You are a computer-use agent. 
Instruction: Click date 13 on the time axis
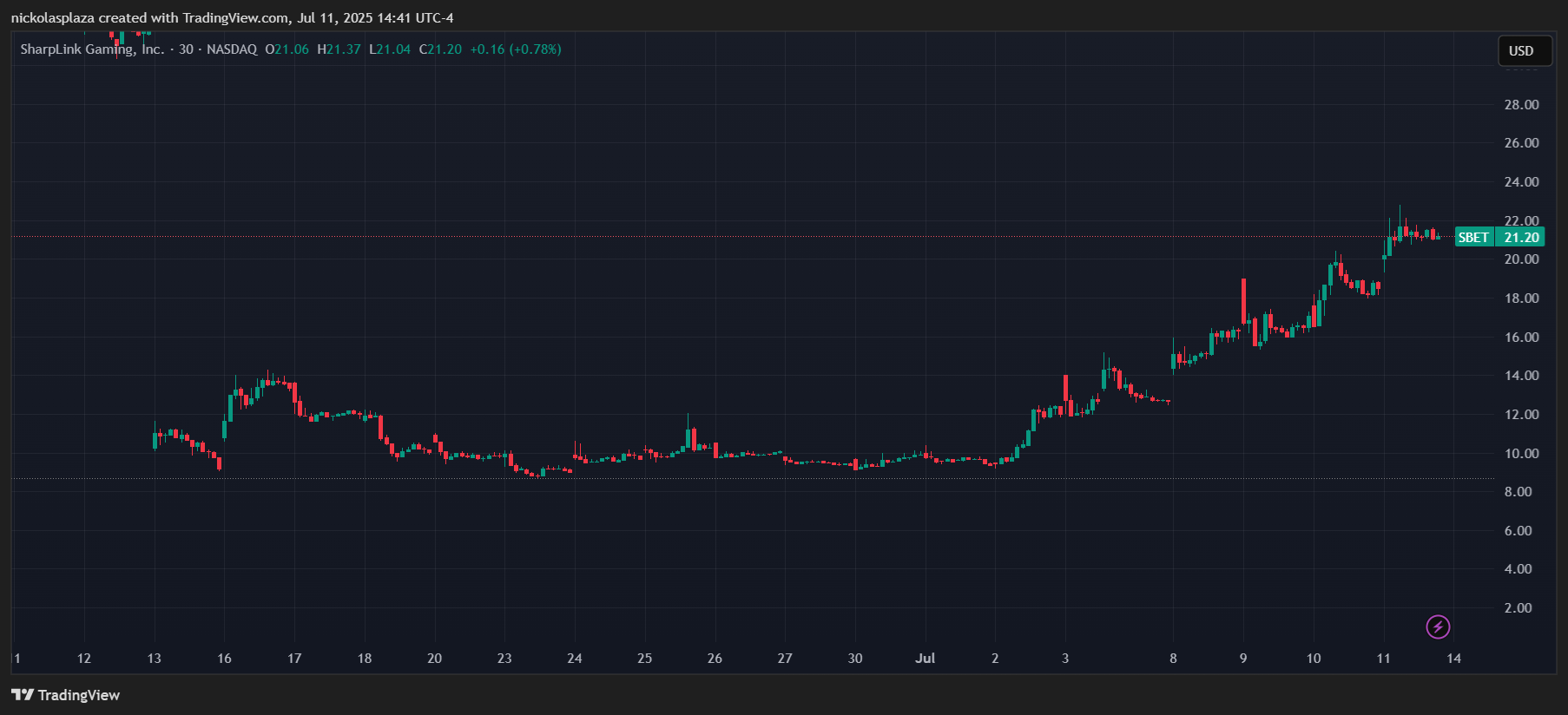(x=154, y=658)
